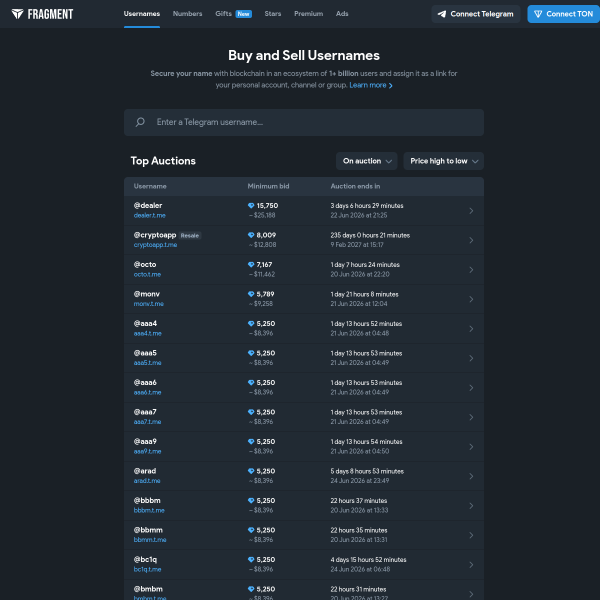Screen dimensions: 600x600
Task: Open the @aaa4 row chevron arrow
Action: click(x=471, y=328)
